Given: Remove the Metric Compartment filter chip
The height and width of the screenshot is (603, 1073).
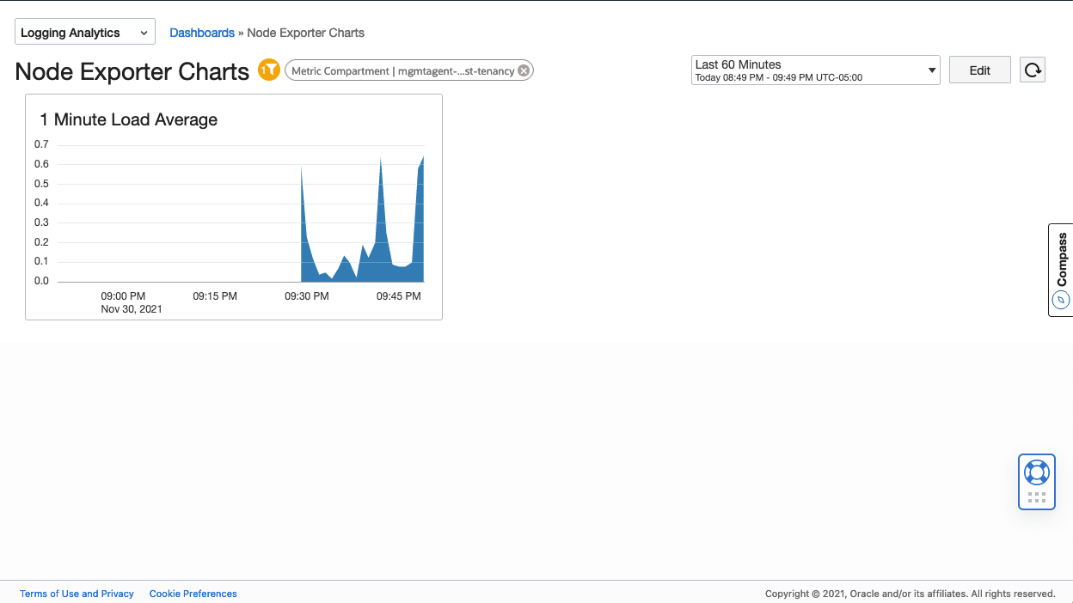Looking at the screenshot, I should [x=523, y=70].
